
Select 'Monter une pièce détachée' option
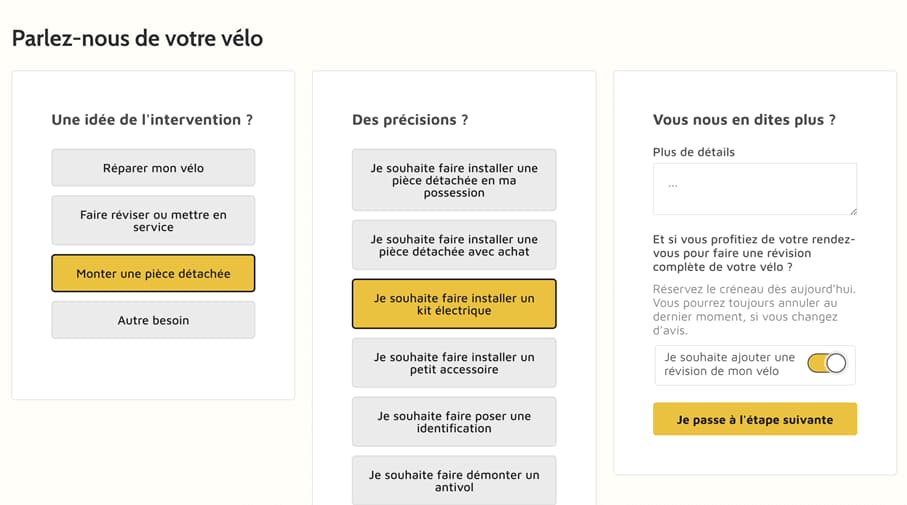click(153, 273)
